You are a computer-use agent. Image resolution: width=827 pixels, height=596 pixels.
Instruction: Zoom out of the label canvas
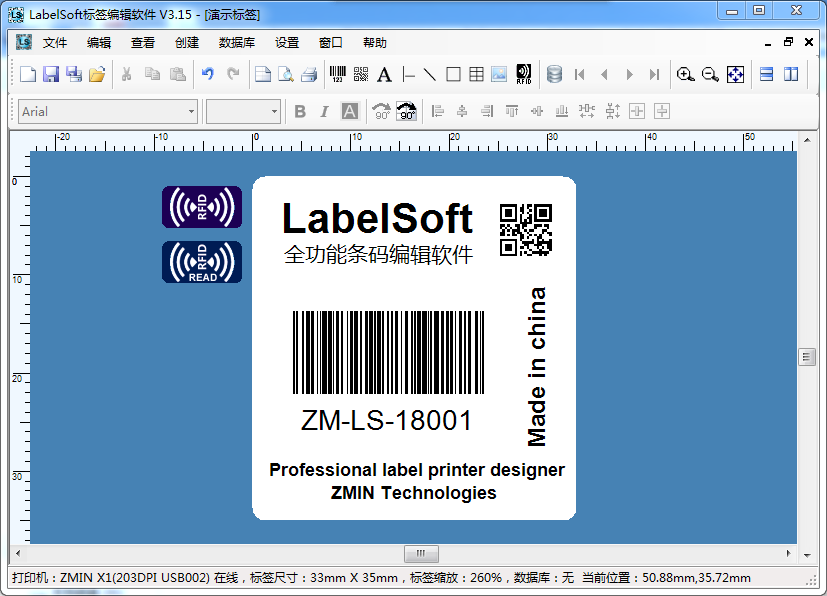point(710,74)
